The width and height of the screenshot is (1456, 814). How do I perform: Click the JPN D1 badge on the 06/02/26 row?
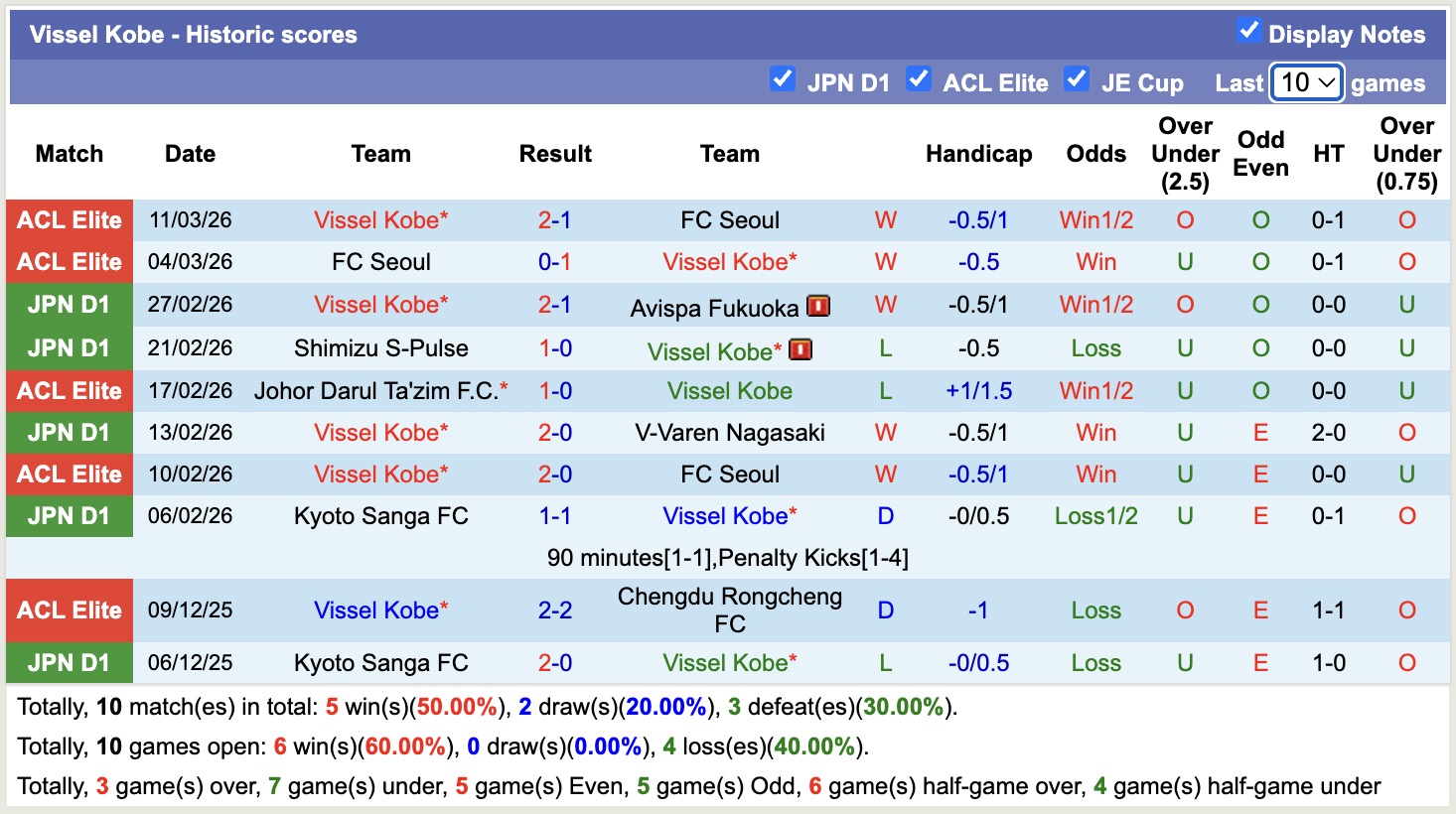[x=69, y=516]
